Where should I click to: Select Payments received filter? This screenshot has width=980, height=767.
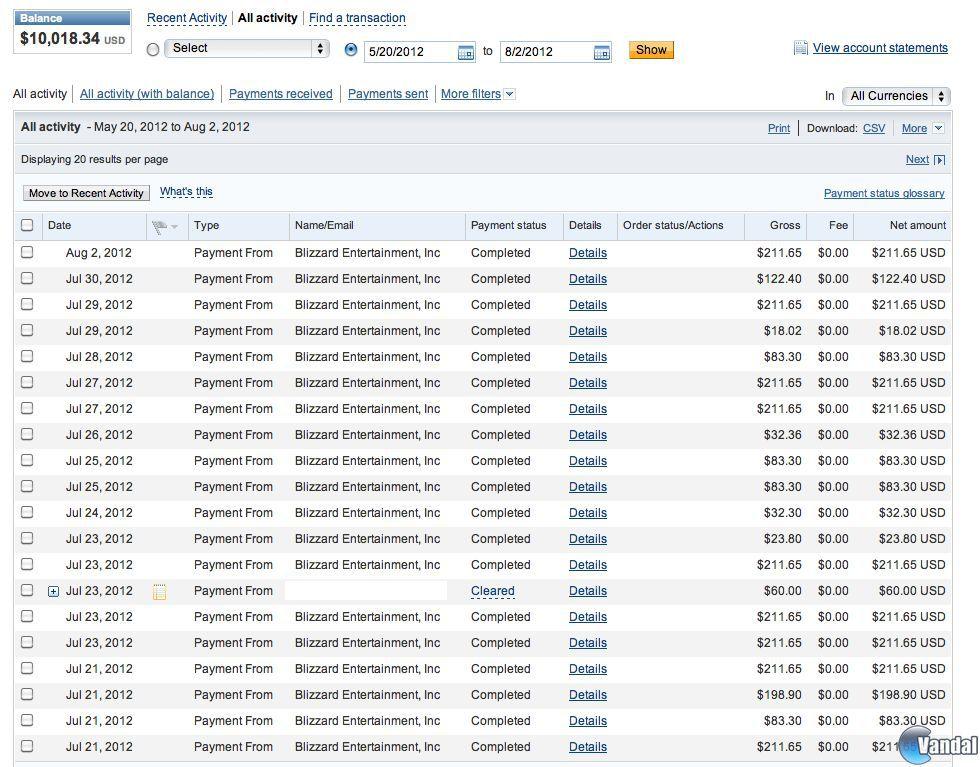tap(281, 94)
